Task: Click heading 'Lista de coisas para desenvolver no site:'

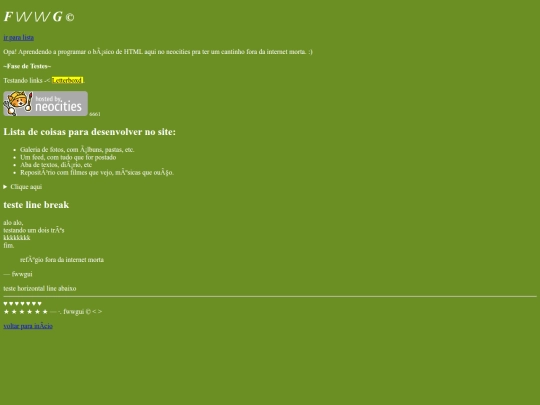Action: point(90,132)
